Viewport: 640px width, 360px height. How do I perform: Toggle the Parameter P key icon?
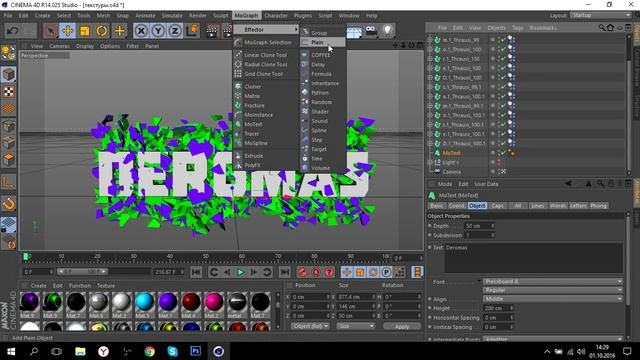click(386, 272)
